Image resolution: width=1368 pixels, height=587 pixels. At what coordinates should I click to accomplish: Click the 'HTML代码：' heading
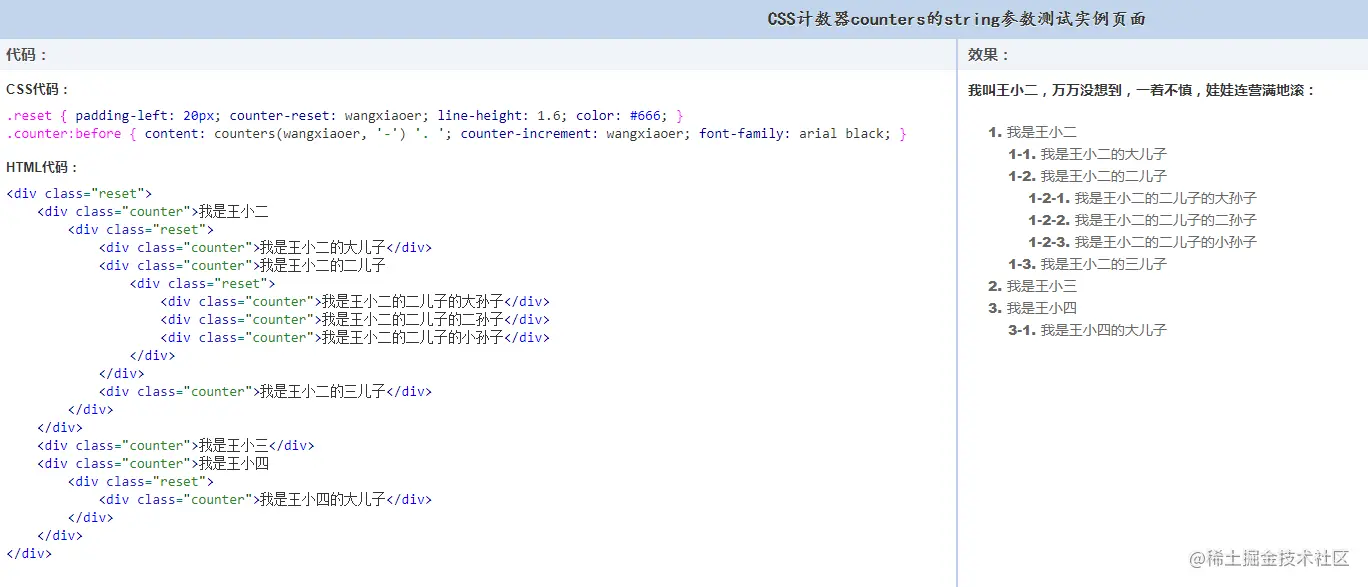coord(42,167)
